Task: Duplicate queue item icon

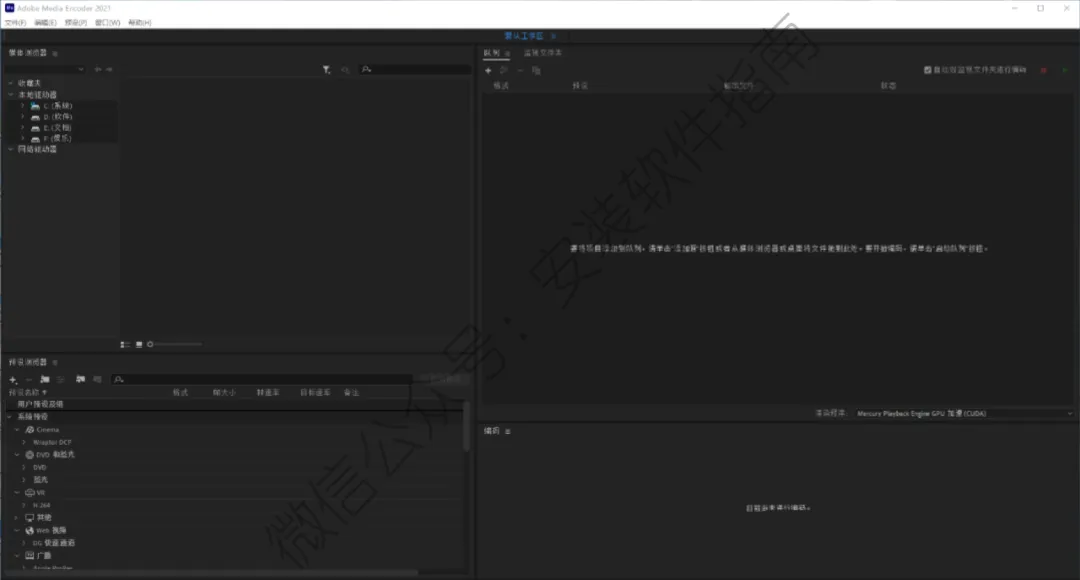Action: click(x=536, y=70)
